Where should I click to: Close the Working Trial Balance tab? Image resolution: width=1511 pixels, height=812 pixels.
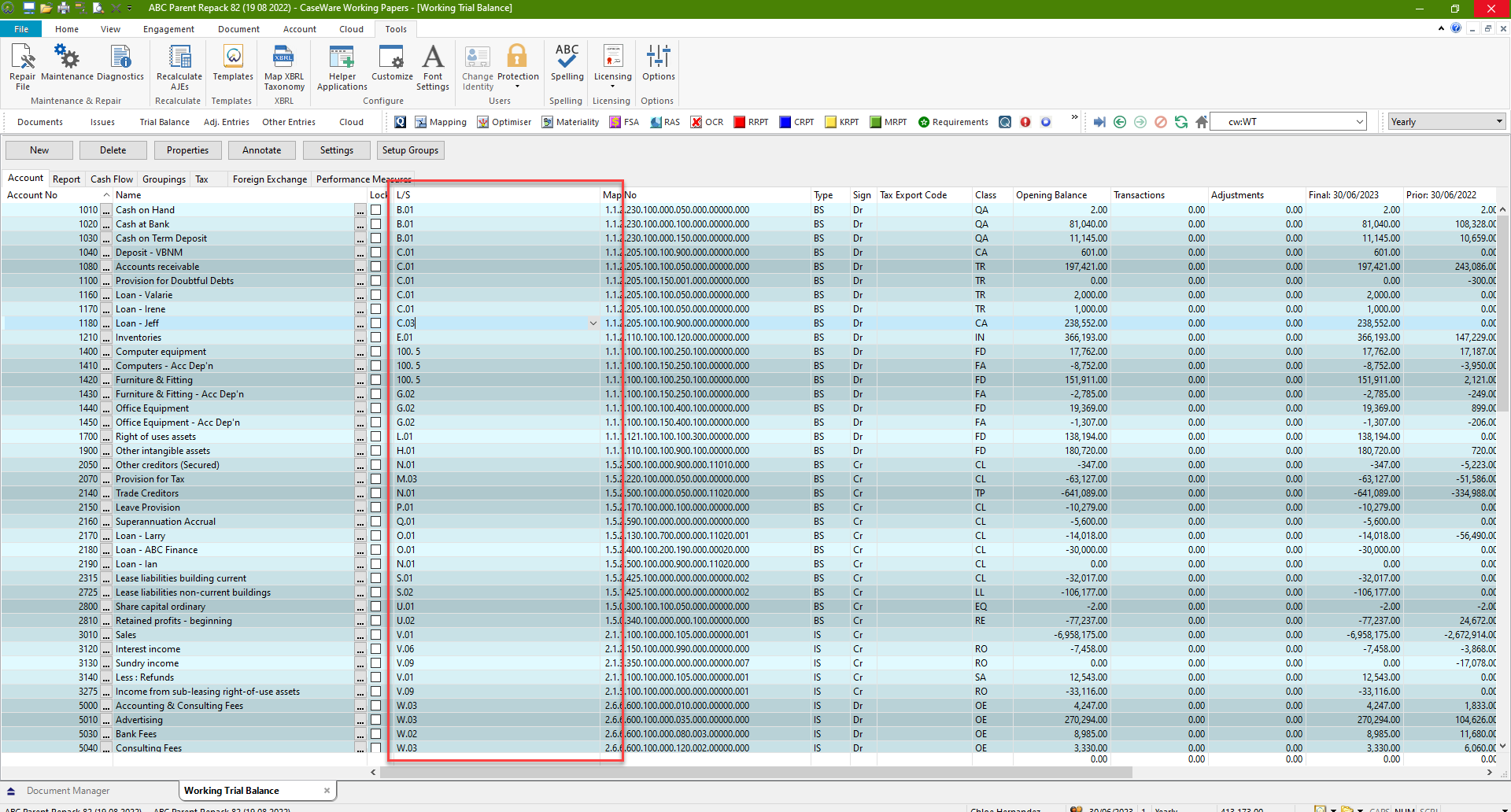[327, 791]
